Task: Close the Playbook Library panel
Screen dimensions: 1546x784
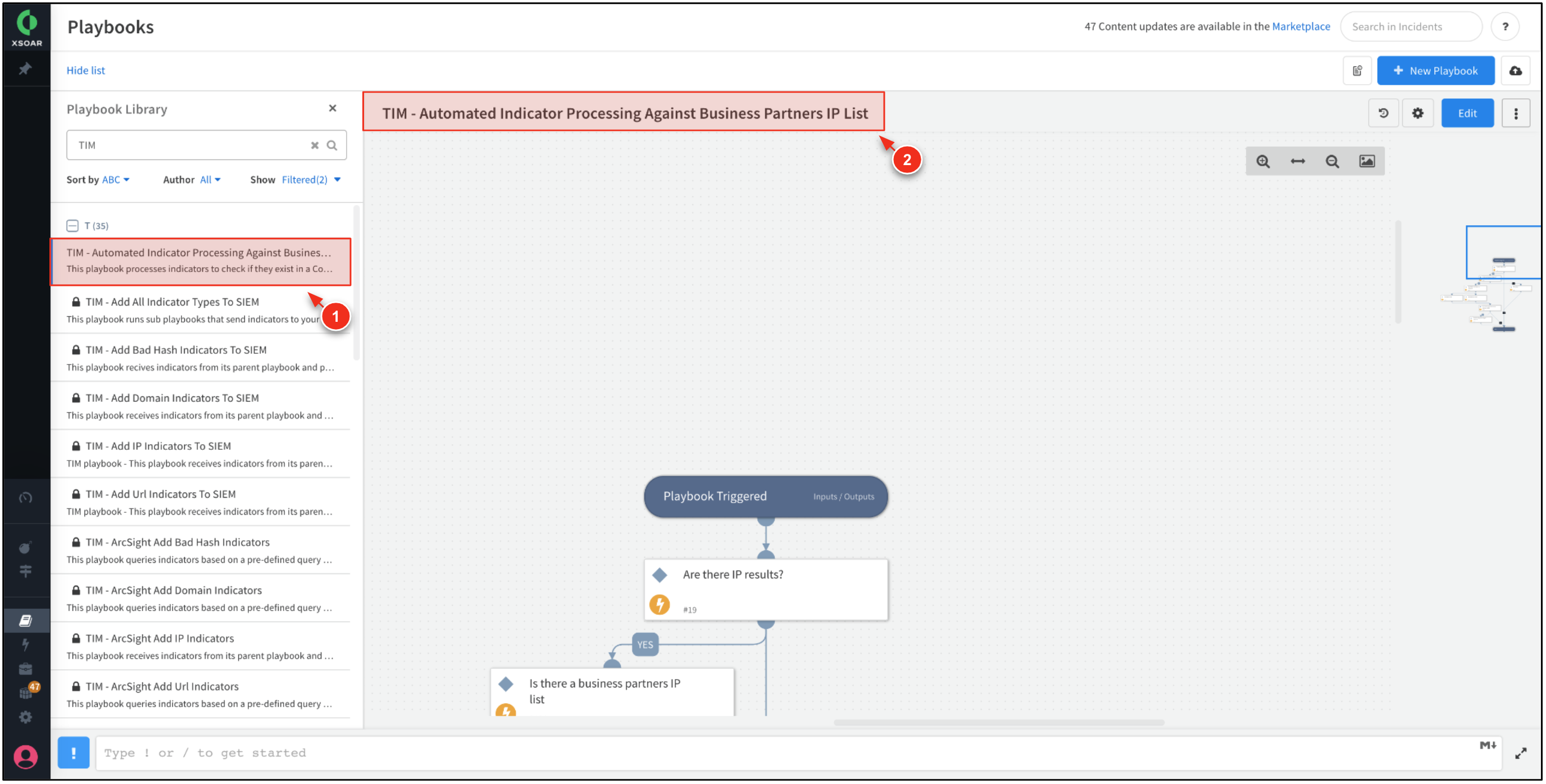Action: click(x=333, y=108)
